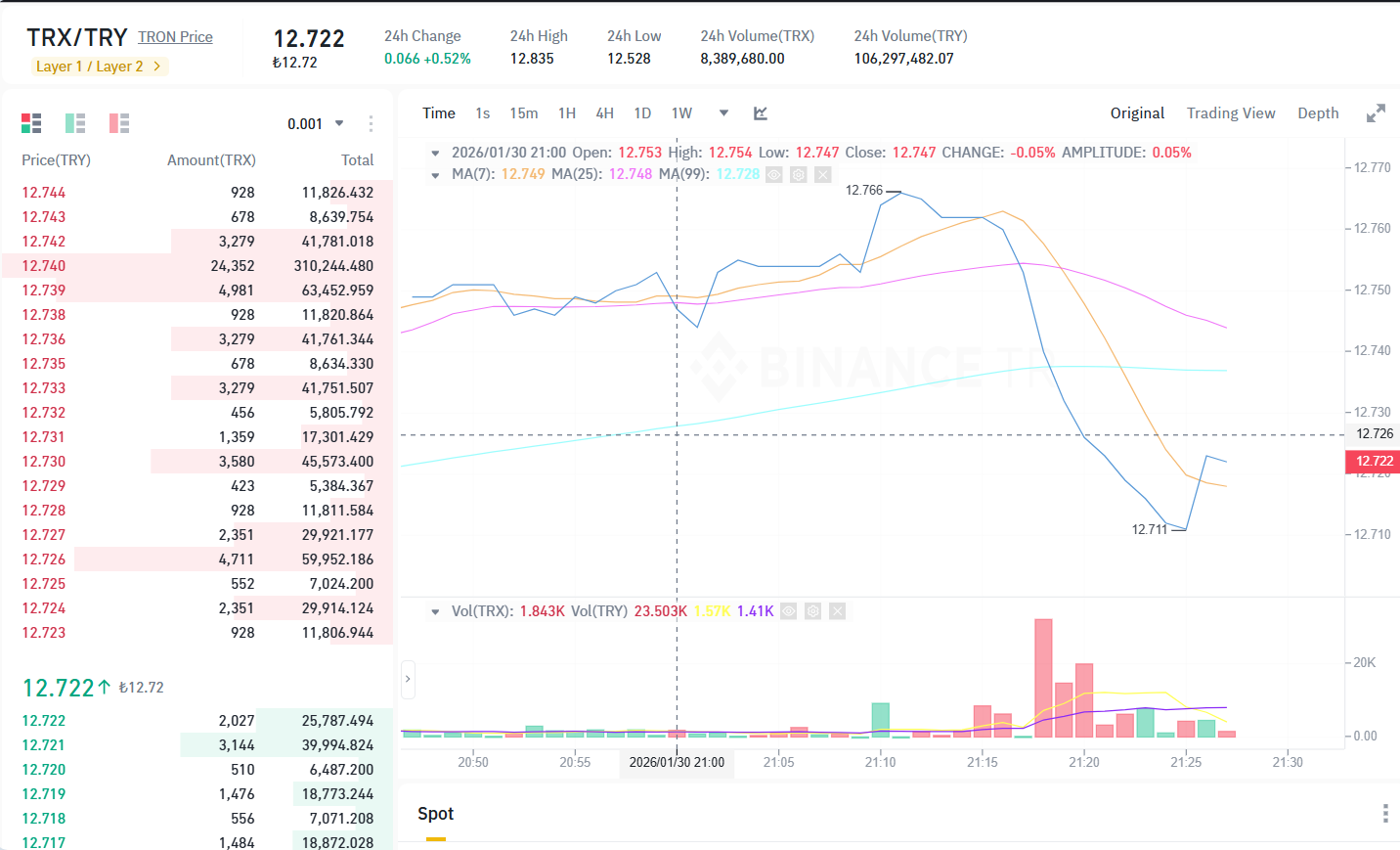Open technical indicators chart icon

point(761,113)
